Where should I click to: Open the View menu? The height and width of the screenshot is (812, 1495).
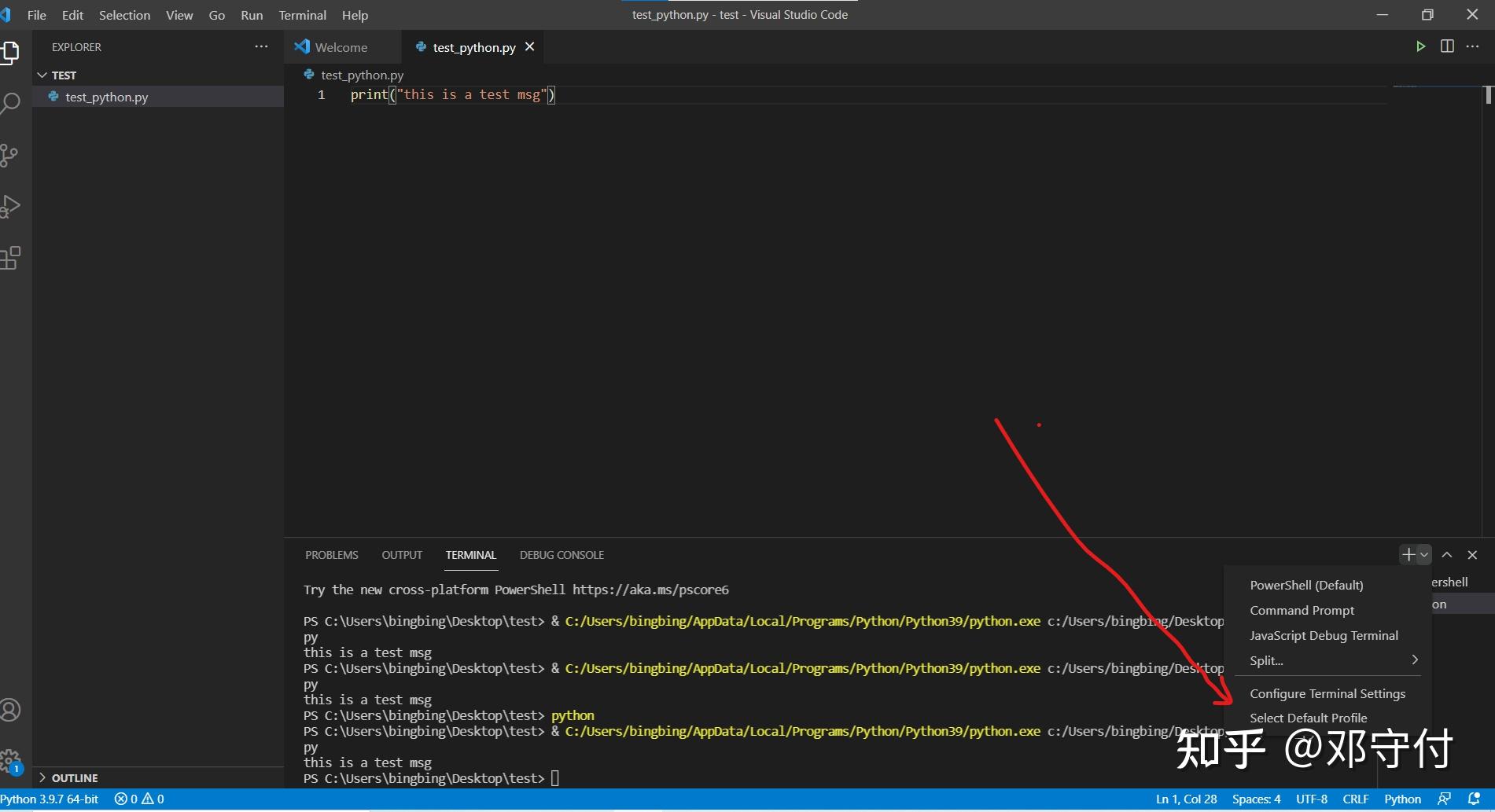179,15
